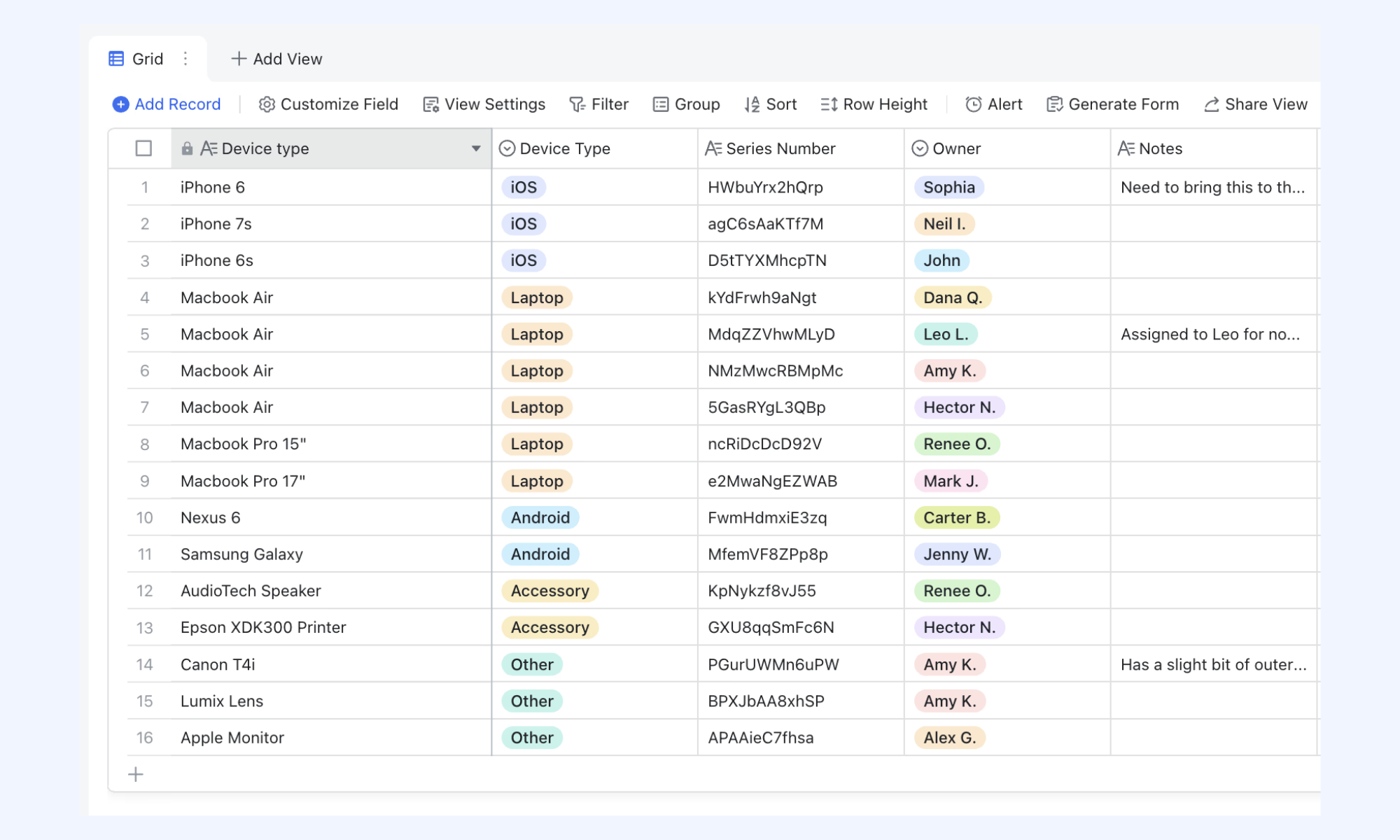Viewport: 1400px width, 840px height.
Task: Click serial number HWbuYrx2hQrp
Action: pos(765,187)
